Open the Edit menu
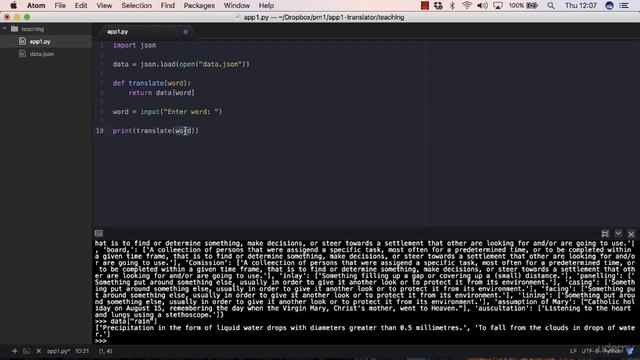Image resolution: width=640 pixels, height=360 pixels. [x=81, y=5]
